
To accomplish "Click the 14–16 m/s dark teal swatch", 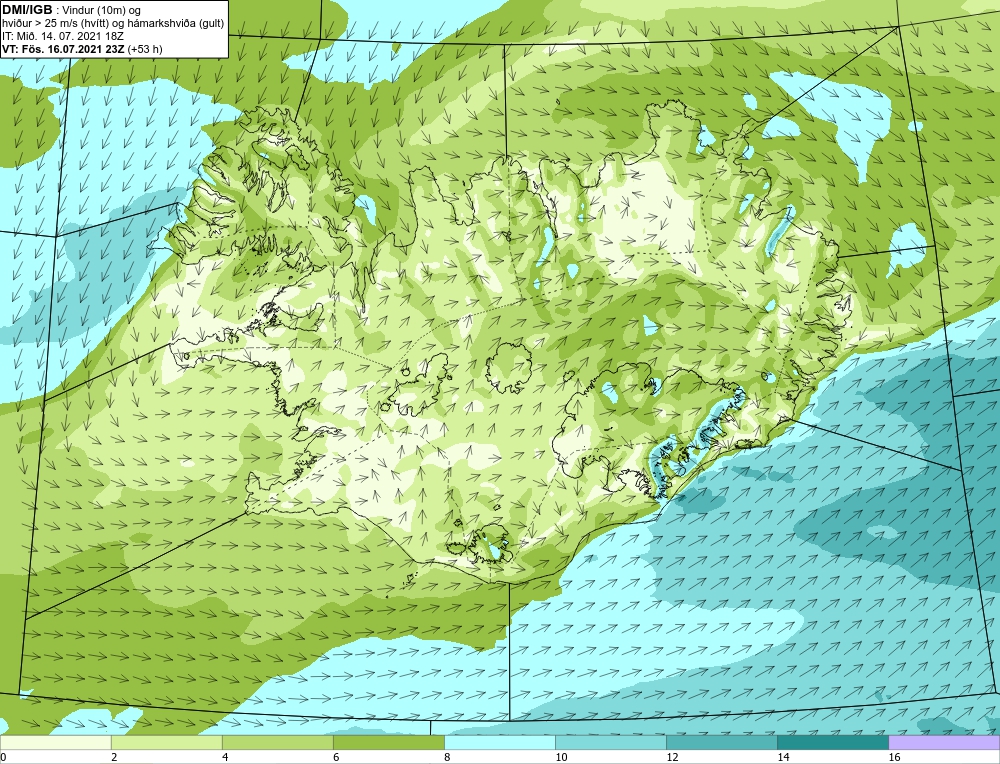I will click(x=832, y=742).
